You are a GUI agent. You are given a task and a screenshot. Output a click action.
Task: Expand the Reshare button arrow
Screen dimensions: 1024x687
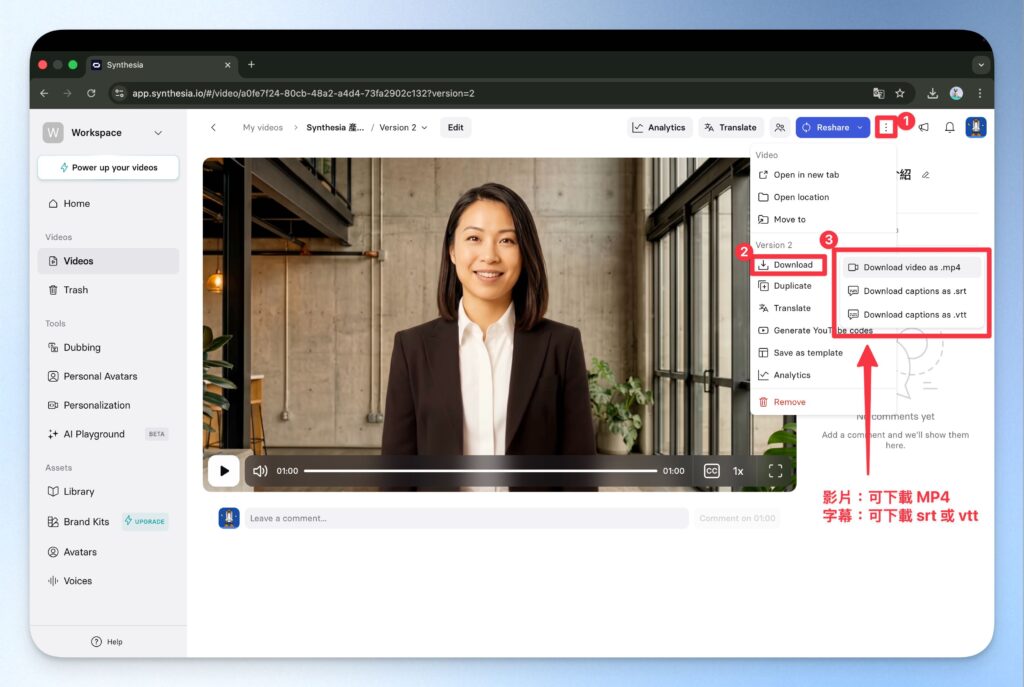click(860, 128)
